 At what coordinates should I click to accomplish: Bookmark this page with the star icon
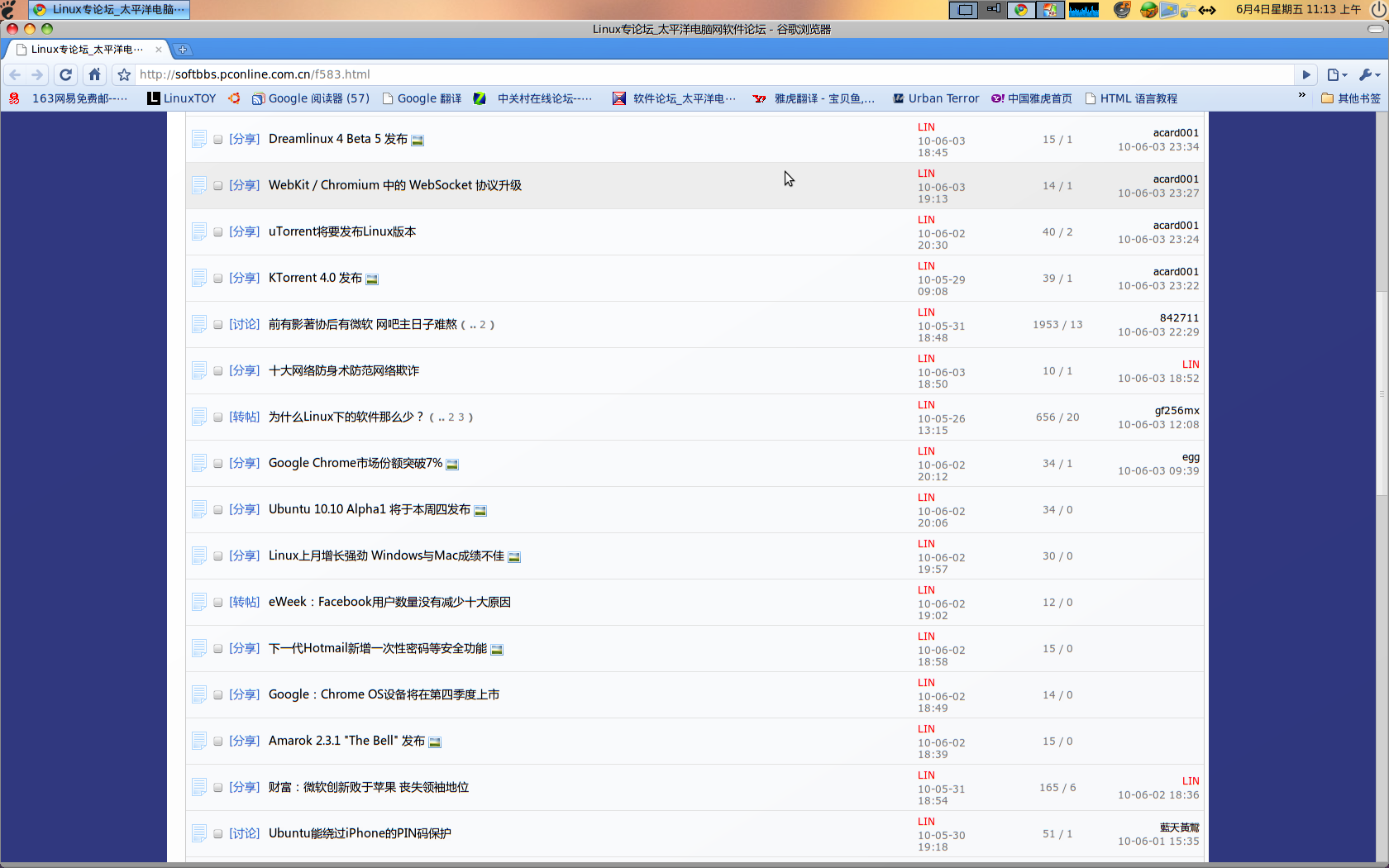tap(124, 74)
